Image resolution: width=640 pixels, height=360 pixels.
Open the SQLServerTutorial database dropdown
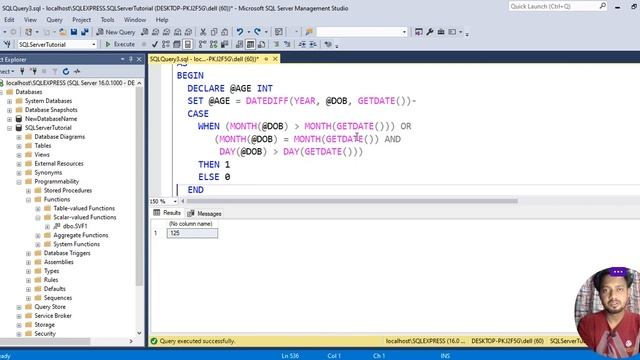(x=93, y=44)
